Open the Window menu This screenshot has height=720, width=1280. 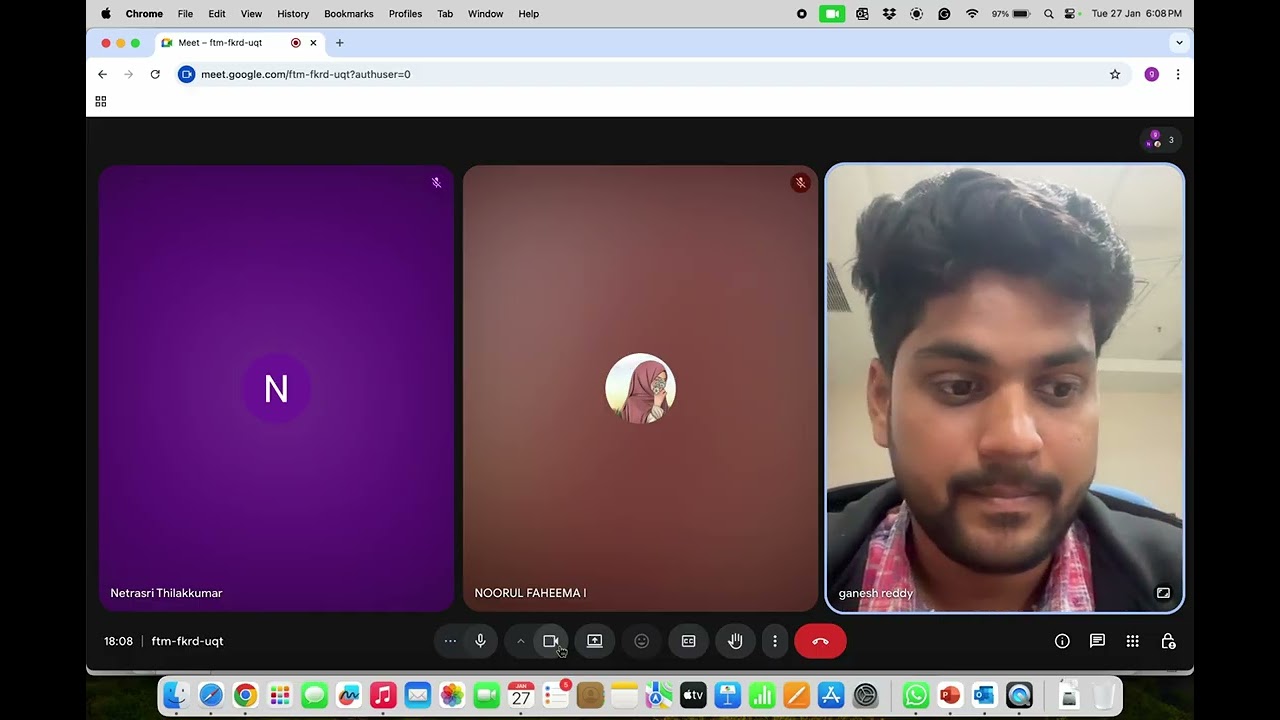(486, 14)
